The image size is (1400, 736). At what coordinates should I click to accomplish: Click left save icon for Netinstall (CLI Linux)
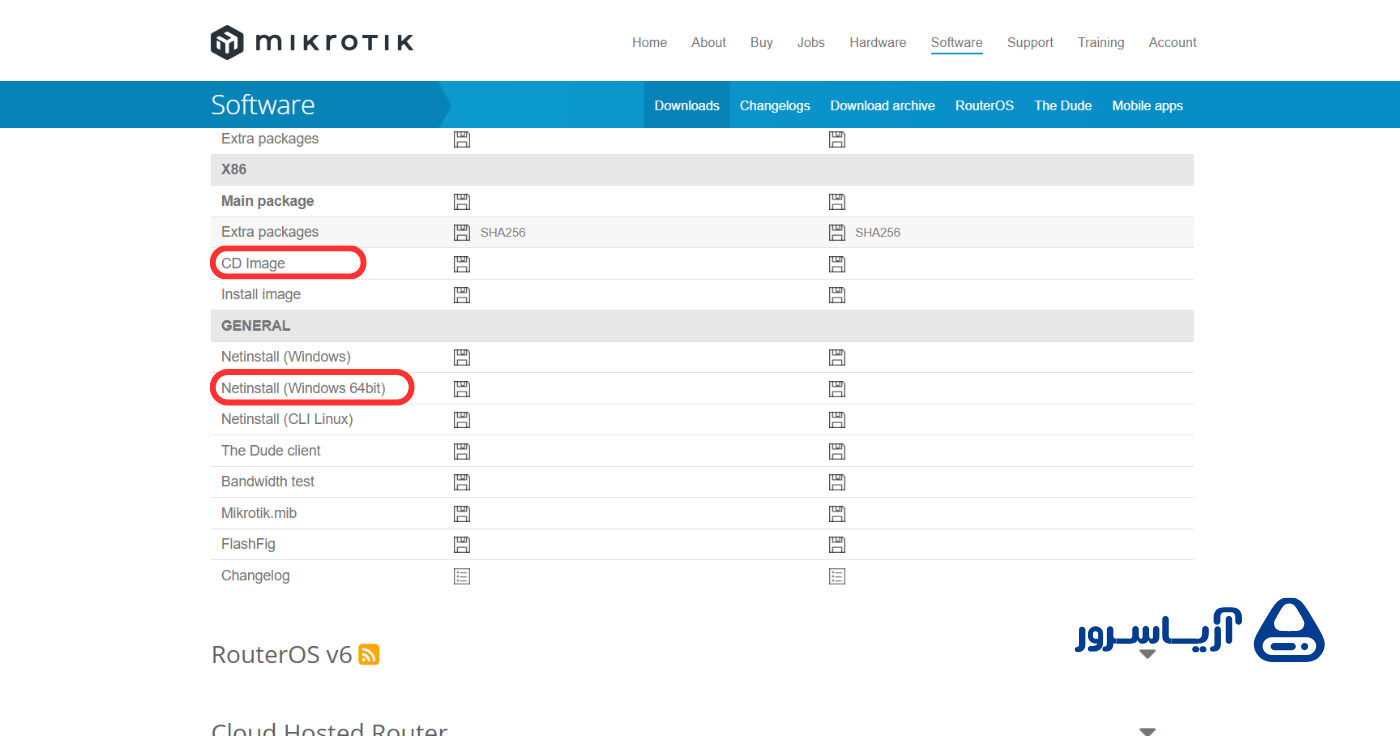(x=462, y=419)
